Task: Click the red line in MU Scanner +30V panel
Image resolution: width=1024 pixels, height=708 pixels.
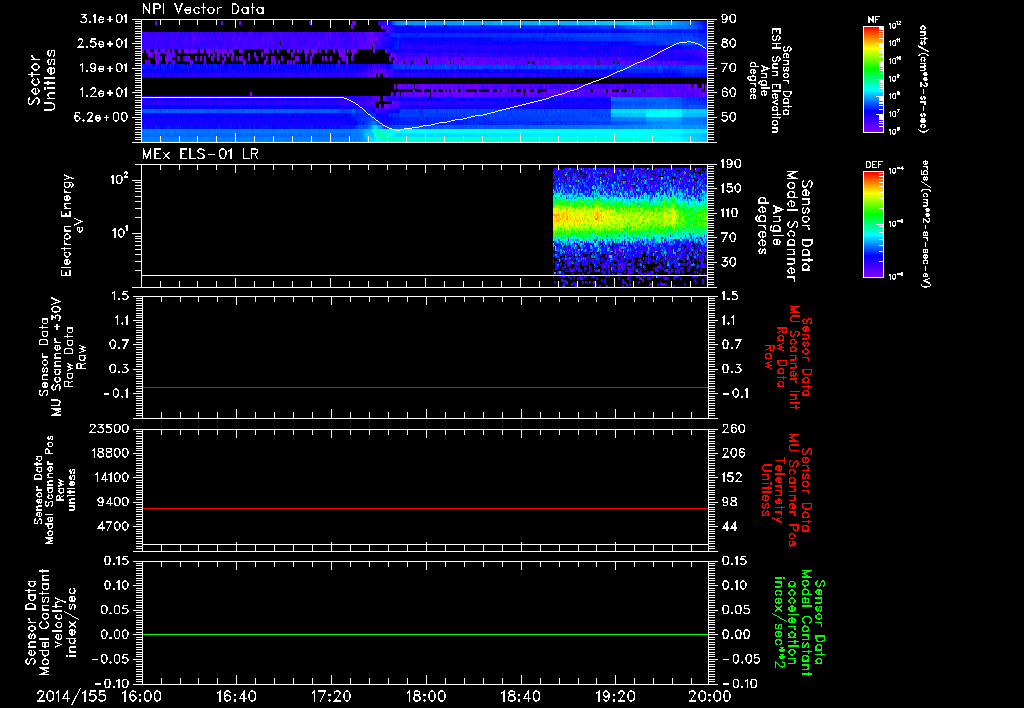Action: (425, 388)
